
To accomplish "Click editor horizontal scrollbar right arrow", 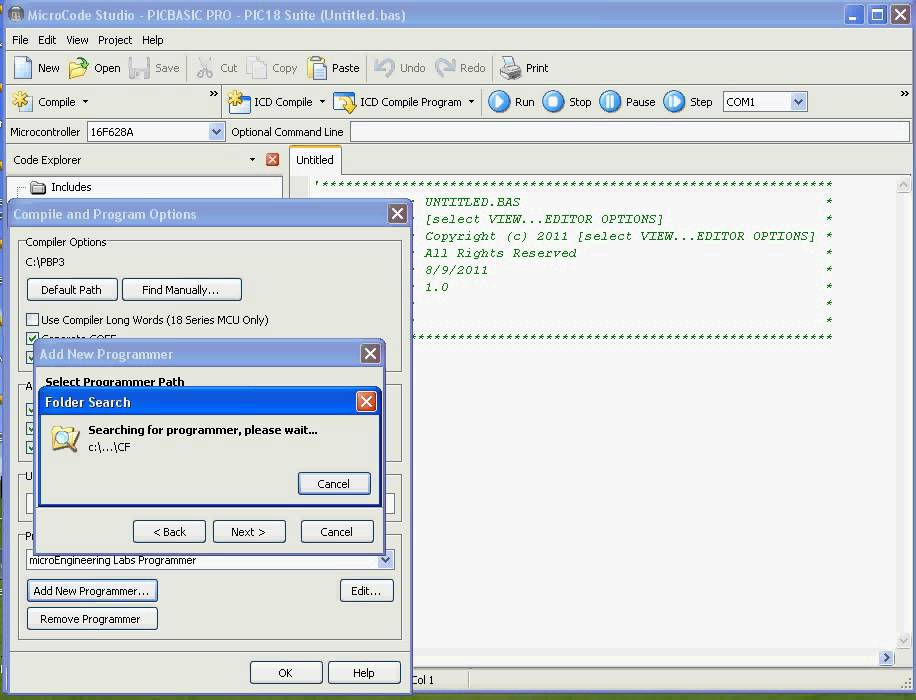I will (886, 658).
